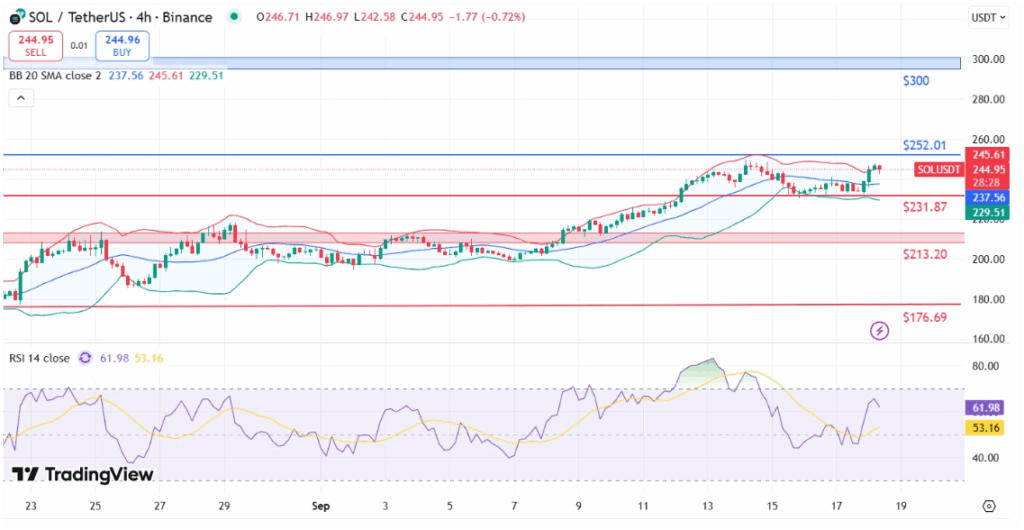Open the USDT currency dropdown

[989, 18]
